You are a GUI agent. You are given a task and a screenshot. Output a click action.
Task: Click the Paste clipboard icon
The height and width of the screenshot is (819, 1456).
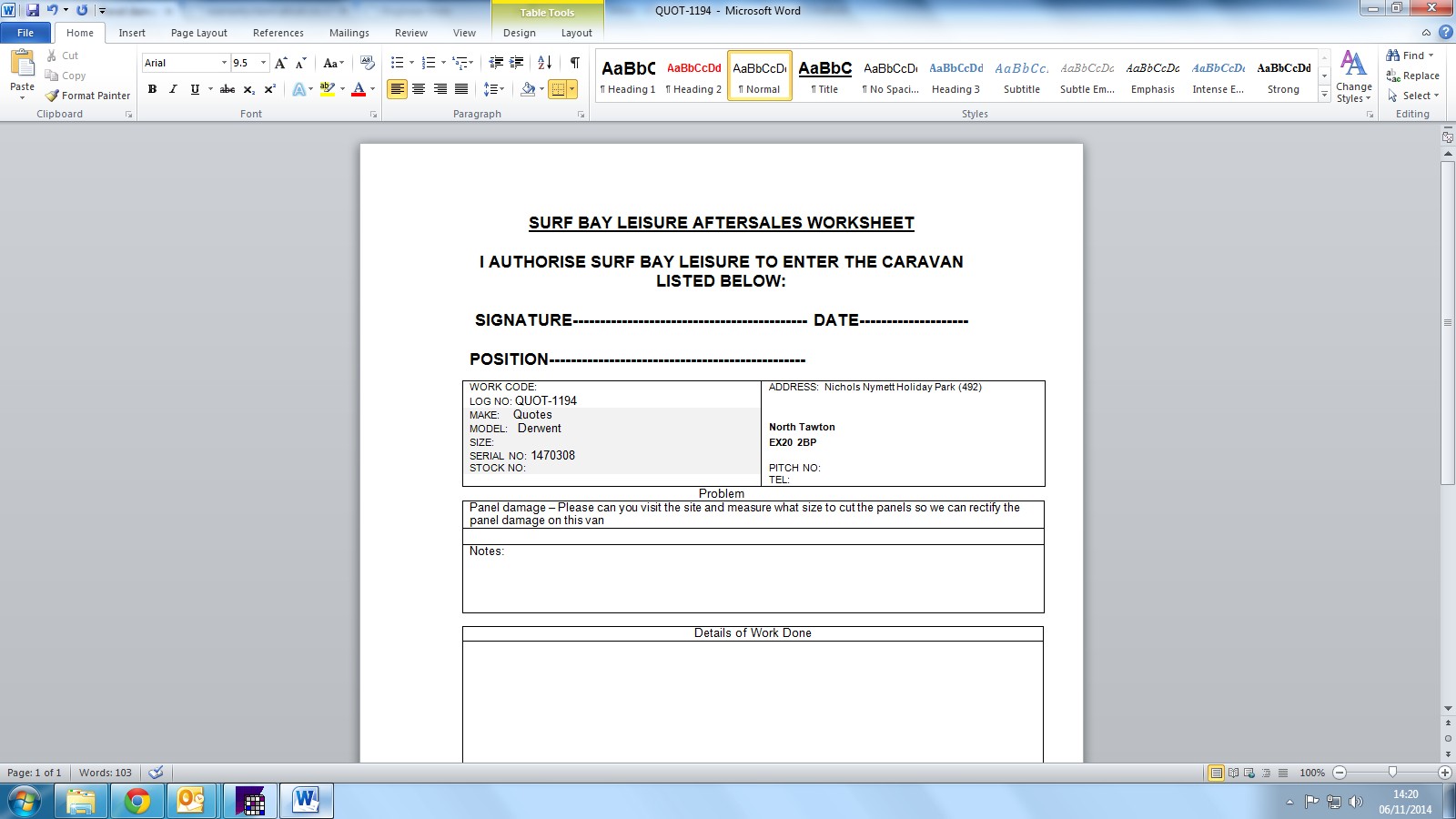tap(22, 63)
